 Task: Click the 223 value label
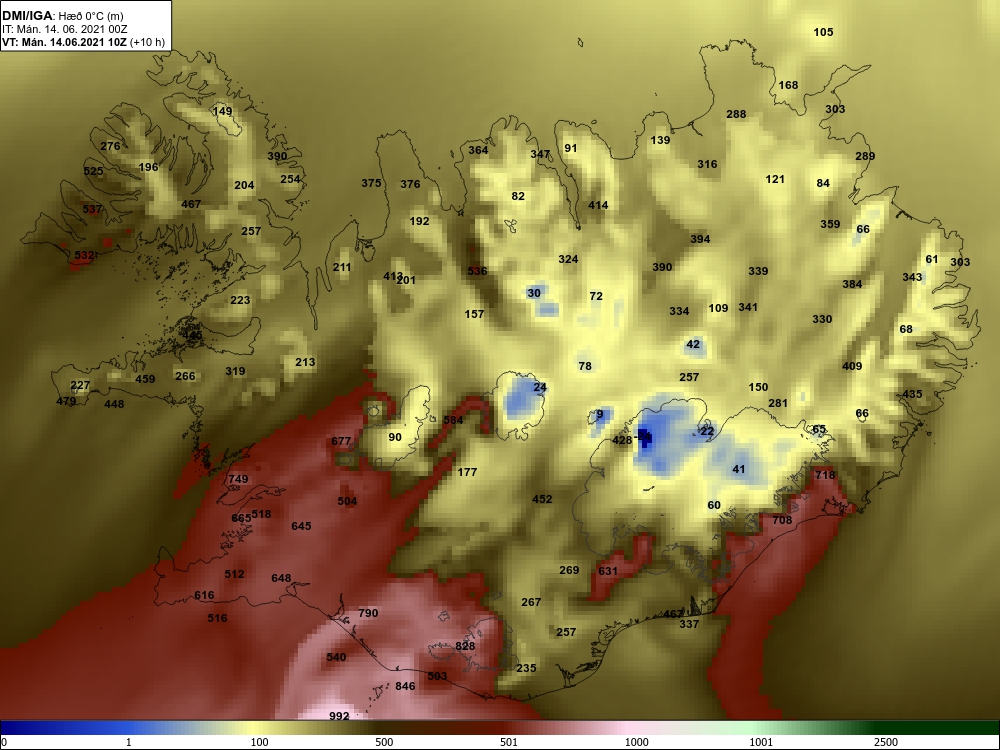pyautogui.click(x=240, y=300)
